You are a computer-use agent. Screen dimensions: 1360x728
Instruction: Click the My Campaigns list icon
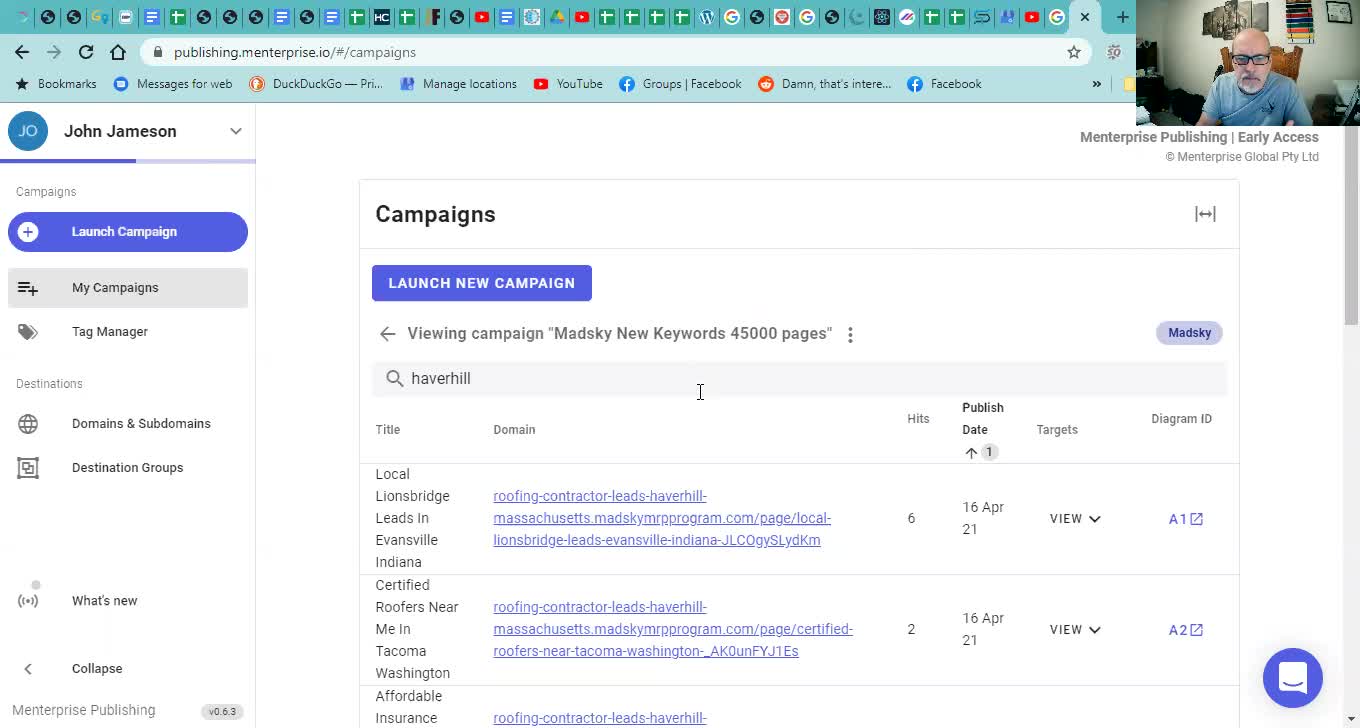28,288
